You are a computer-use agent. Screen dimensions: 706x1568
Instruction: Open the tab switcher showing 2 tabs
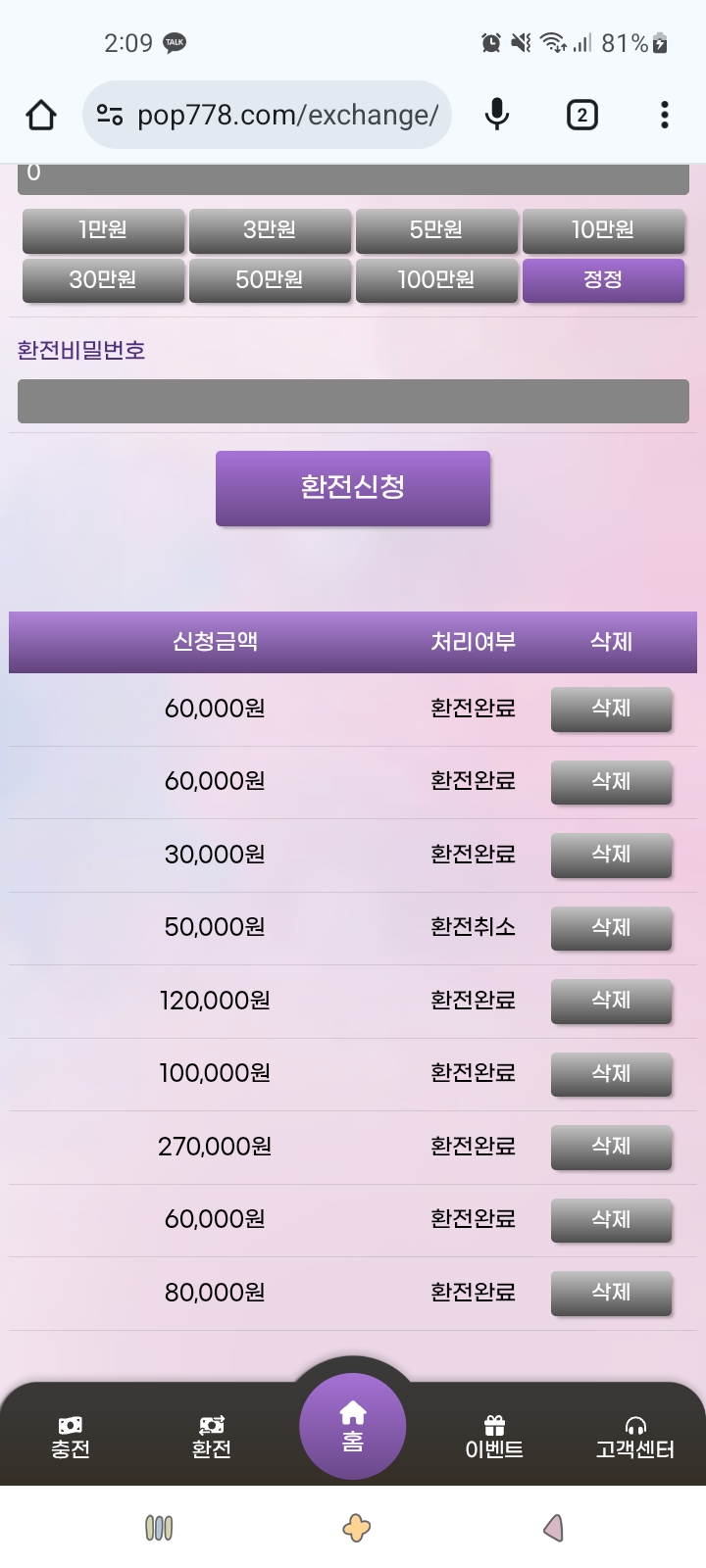(x=581, y=116)
